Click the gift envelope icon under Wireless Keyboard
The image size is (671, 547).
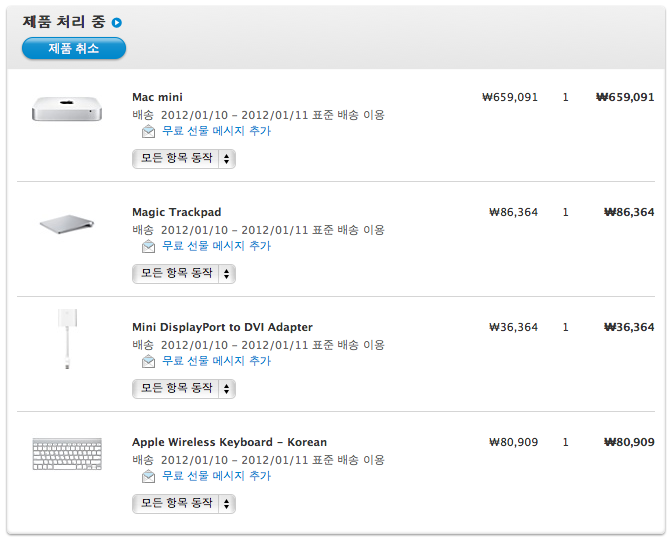148,476
